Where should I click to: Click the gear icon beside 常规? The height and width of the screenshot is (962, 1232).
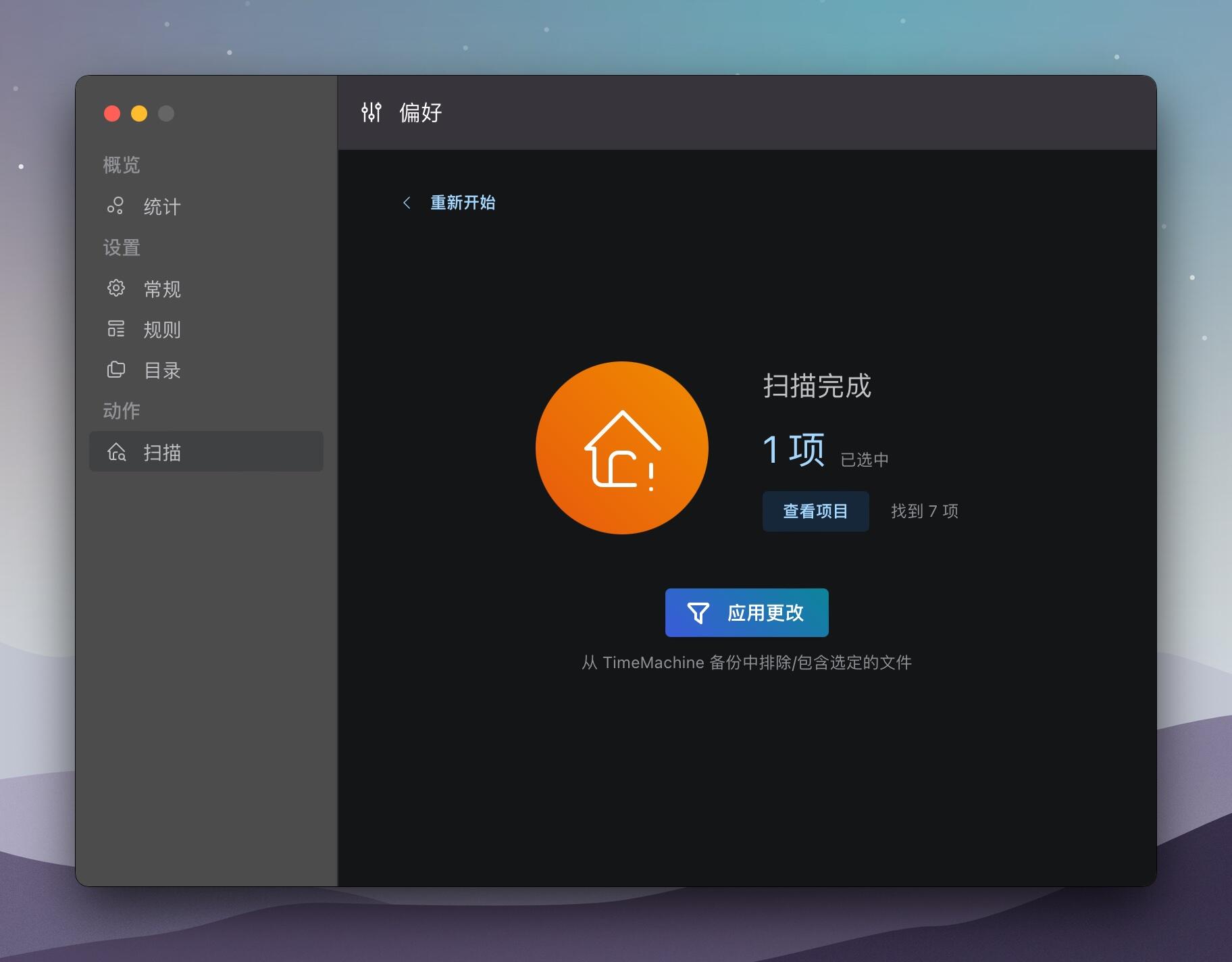tap(115, 288)
